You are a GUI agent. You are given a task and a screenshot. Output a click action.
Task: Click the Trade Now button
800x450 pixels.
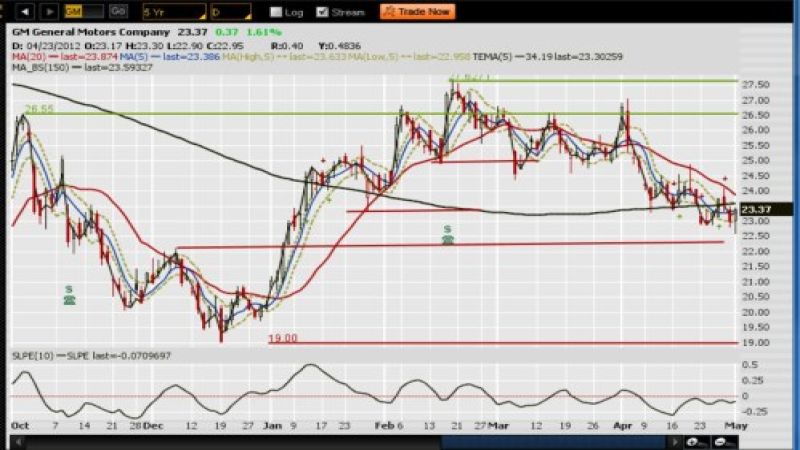[417, 11]
